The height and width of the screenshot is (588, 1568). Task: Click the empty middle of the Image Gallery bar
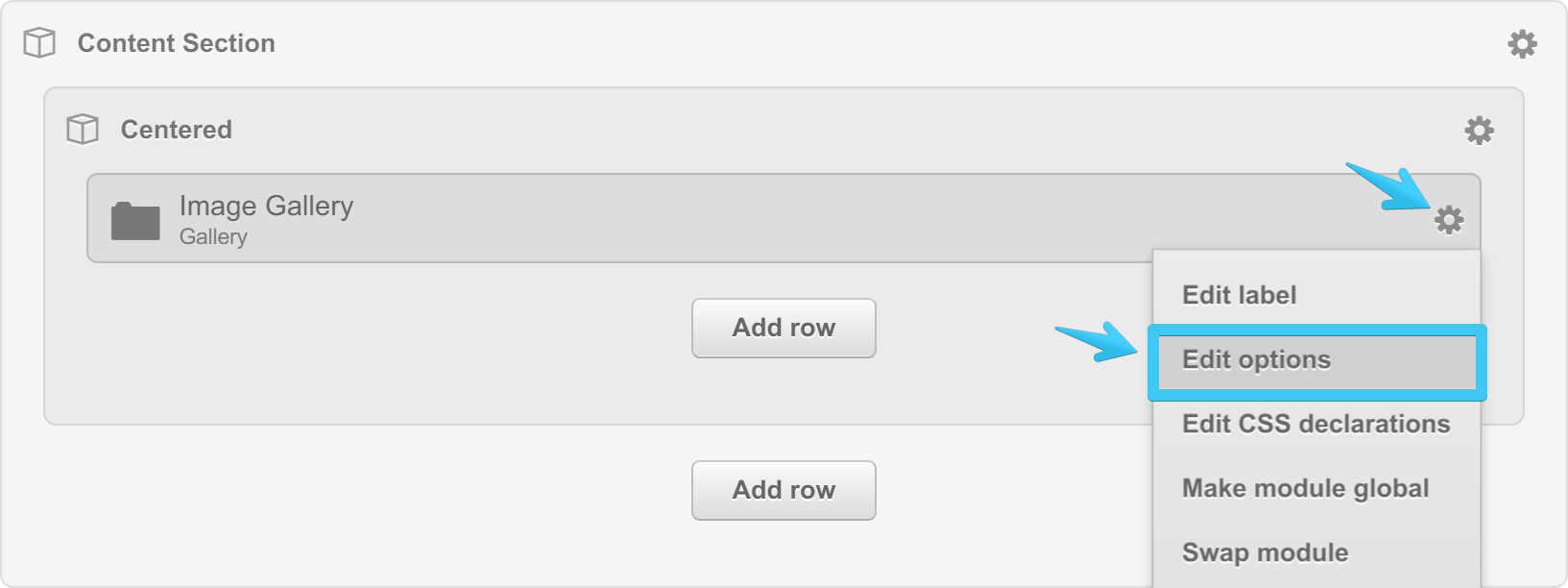click(x=768, y=219)
